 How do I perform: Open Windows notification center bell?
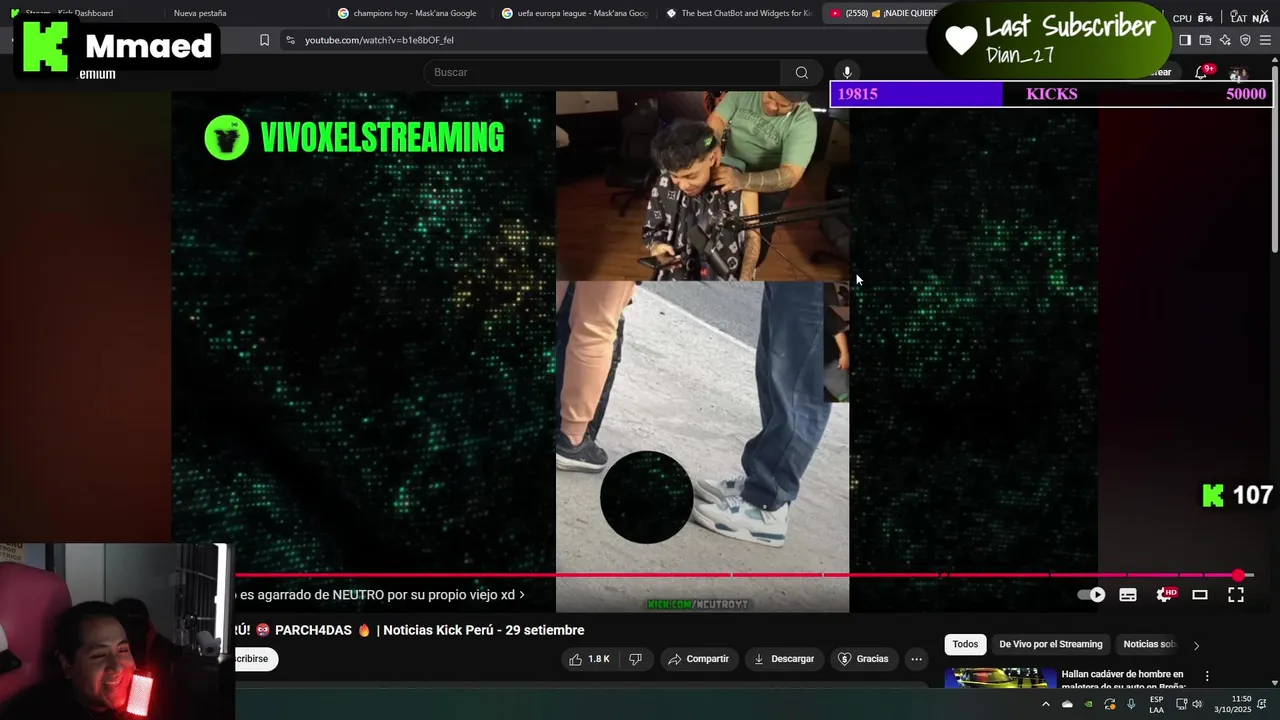[x=1262, y=705]
